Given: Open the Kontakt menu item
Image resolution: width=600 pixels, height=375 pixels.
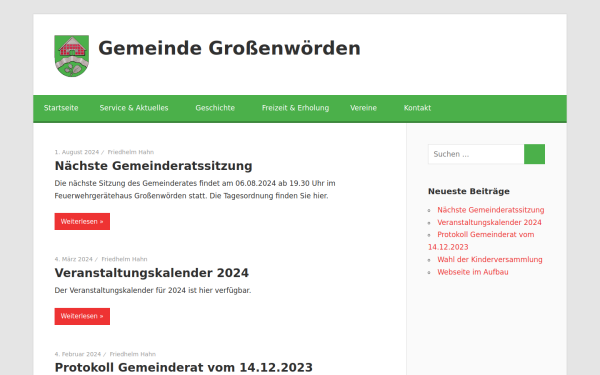Looking at the screenshot, I should pyautogui.click(x=417, y=108).
